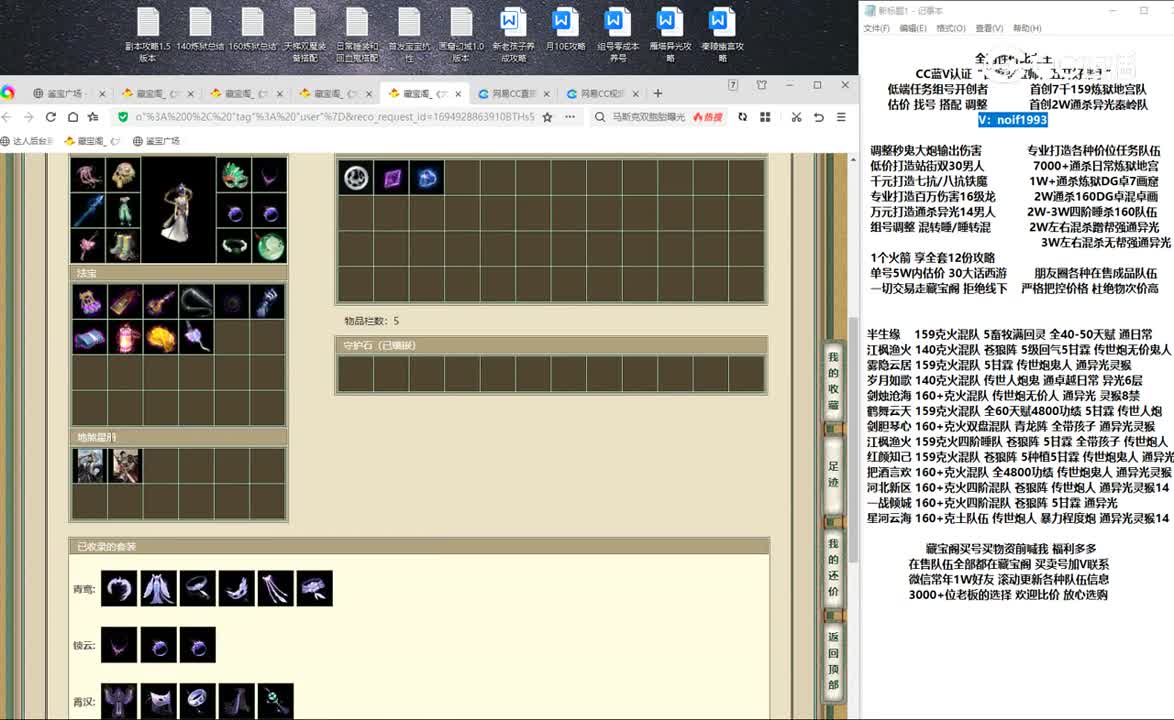This screenshot has height=720, width=1174.
Task: Select the blue book 法宝 icon
Action: click(89, 338)
